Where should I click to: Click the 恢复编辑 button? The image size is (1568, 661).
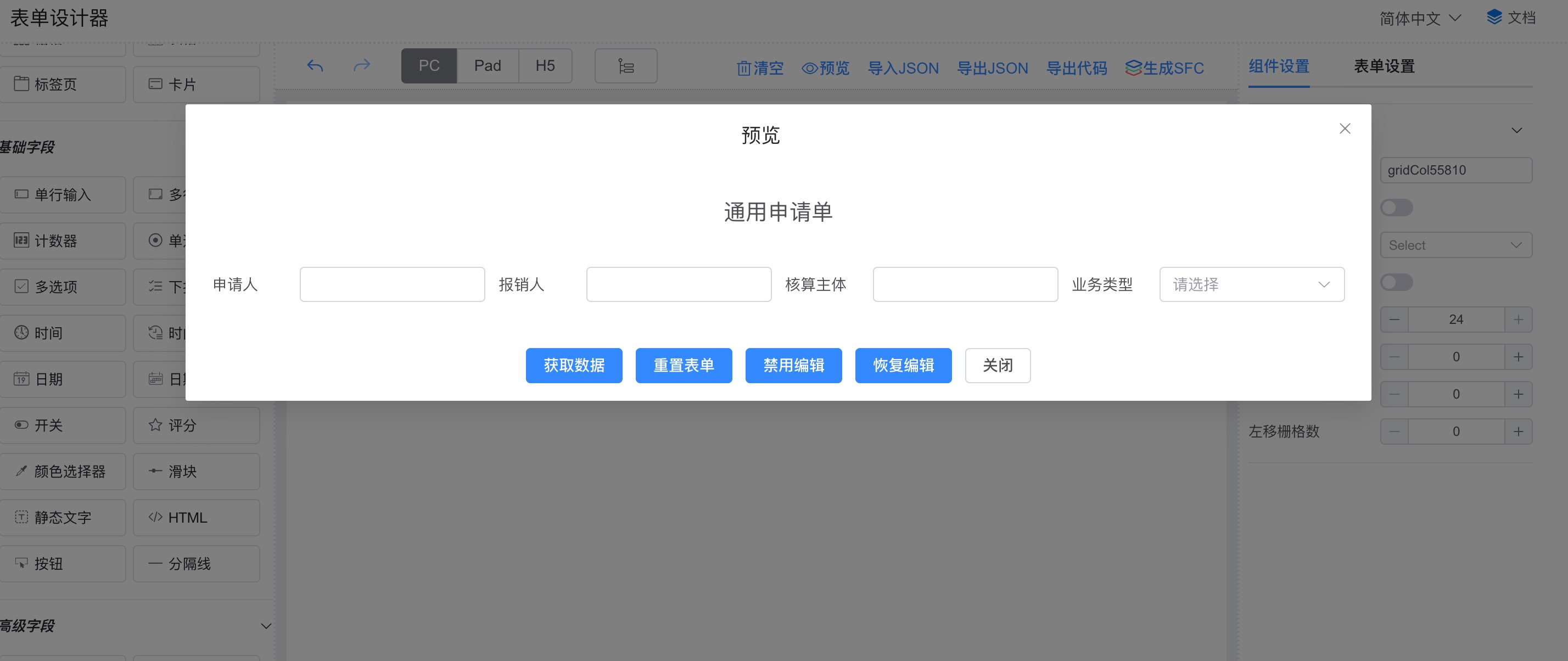pyautogui.click(x=903, y=365)
